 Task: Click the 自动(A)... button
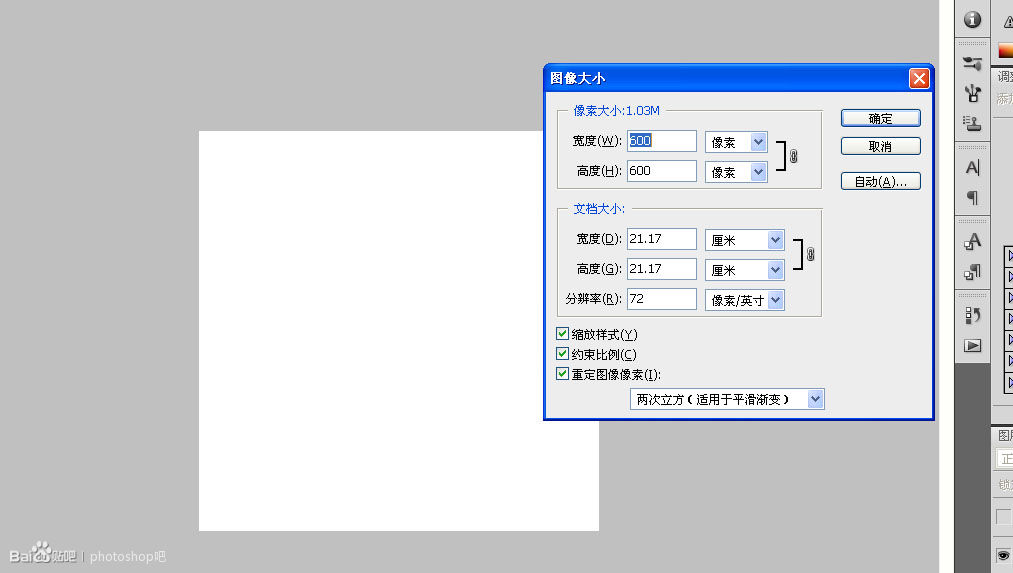tap(881, 182)
